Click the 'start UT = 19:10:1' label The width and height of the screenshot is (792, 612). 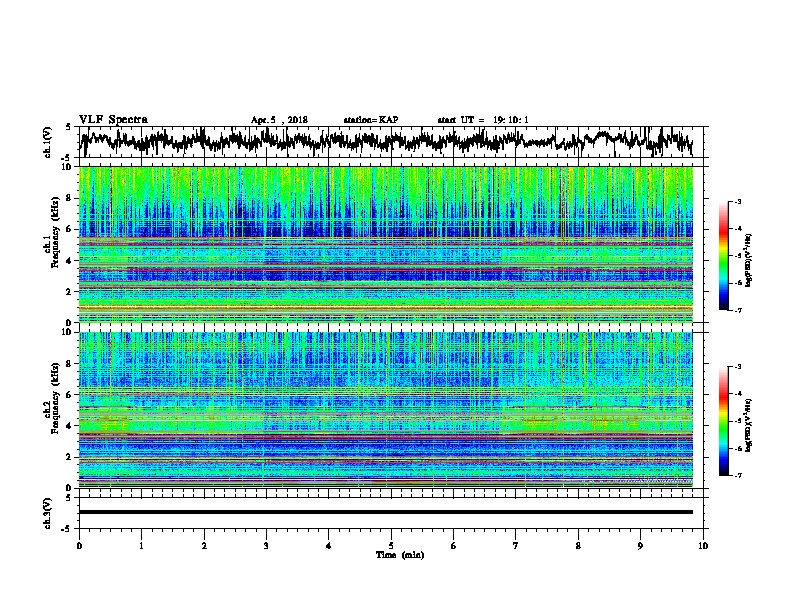[483, 120]
